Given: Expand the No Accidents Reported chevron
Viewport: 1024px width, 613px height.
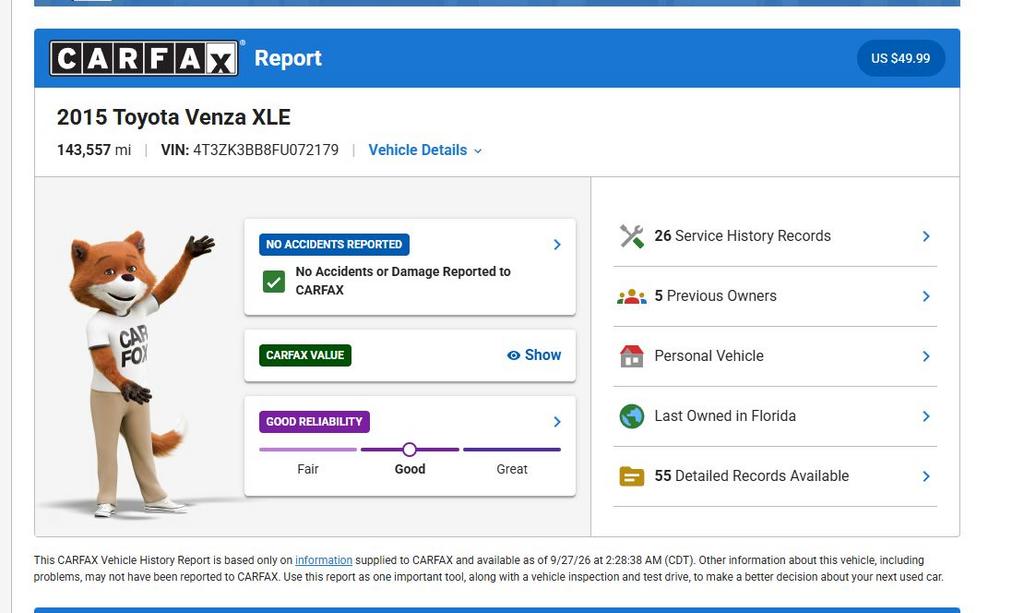Looking at the screenshot, I should (x=557, y=244).
